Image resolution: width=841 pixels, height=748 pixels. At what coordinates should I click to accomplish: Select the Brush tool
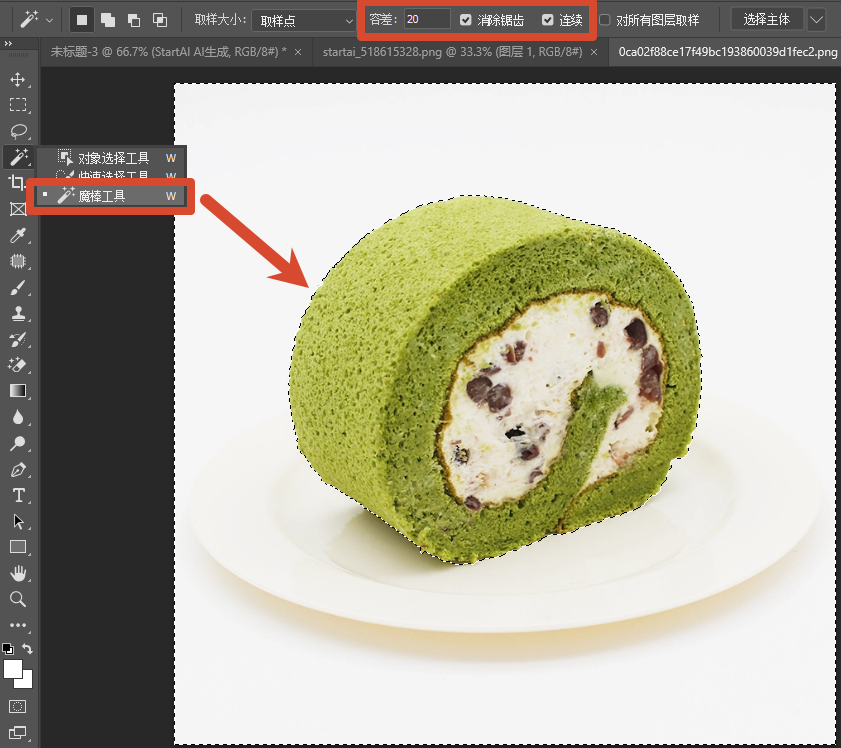coord(18,288)
